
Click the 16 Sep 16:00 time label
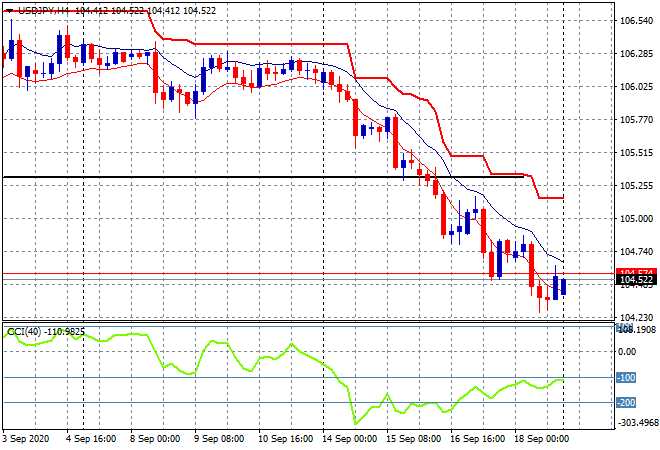tap(478, 439)
